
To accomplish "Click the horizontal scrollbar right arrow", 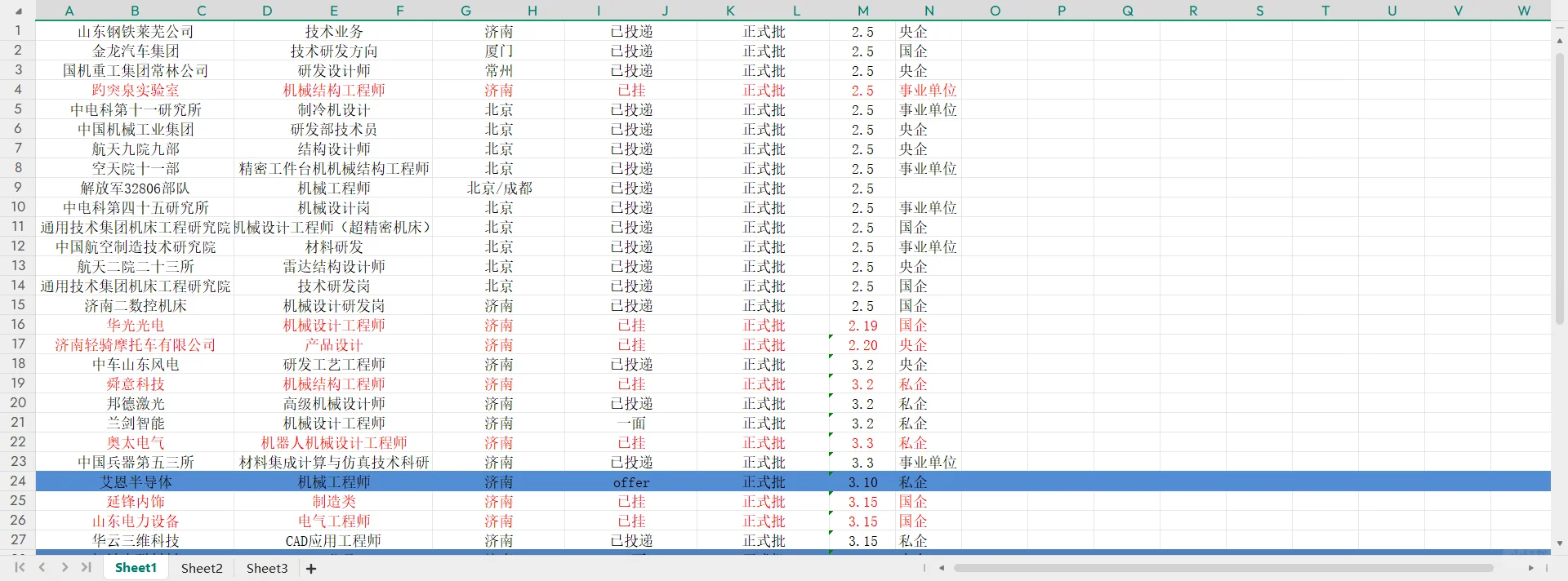I will tap(1530, 568).
